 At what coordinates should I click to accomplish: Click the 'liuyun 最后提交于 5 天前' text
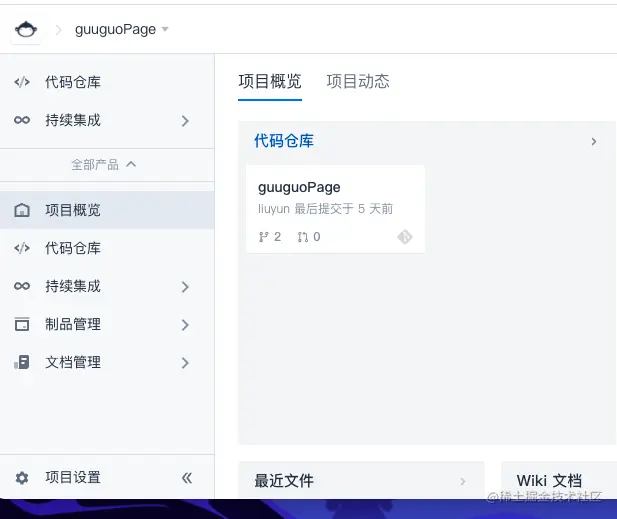325,209
